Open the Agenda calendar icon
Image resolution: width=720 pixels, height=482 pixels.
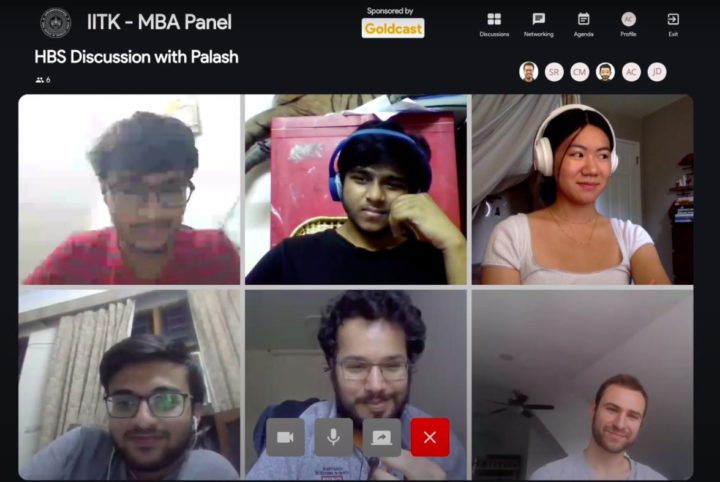coord(584,19)
